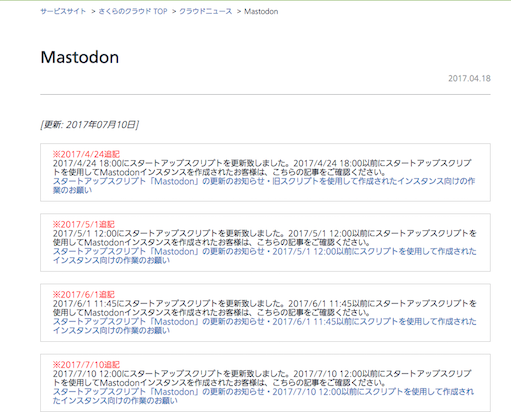Click the ※2017/5/1追記 red heading
The width and height of the screenshot is (511, 412).
pos(84,224)
